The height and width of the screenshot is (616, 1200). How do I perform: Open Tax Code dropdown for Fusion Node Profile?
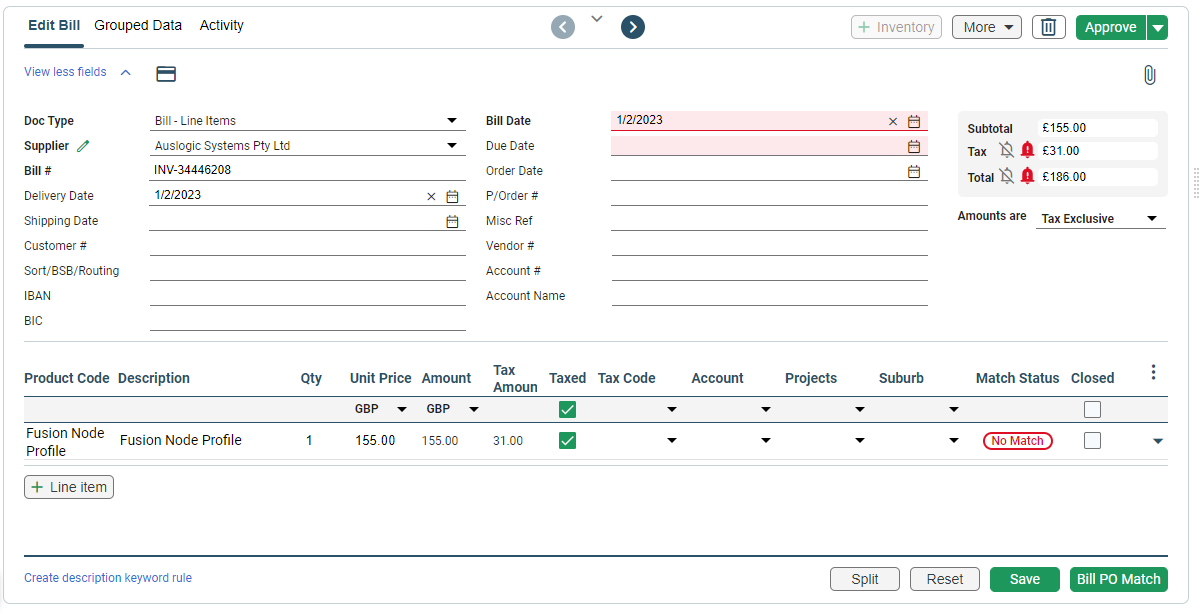(x=672, y=441)
